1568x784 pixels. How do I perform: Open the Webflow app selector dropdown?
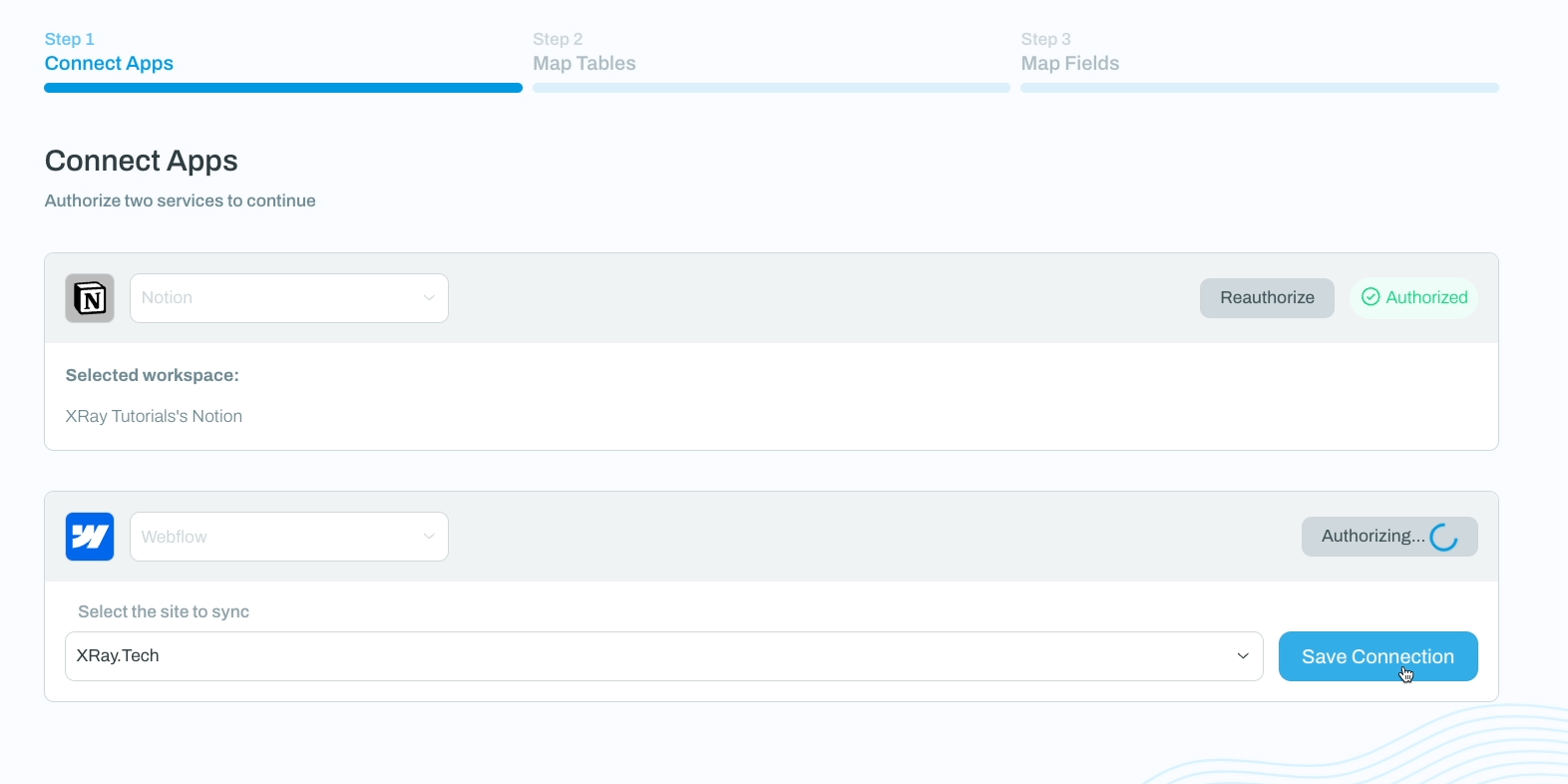click(289, 537)
